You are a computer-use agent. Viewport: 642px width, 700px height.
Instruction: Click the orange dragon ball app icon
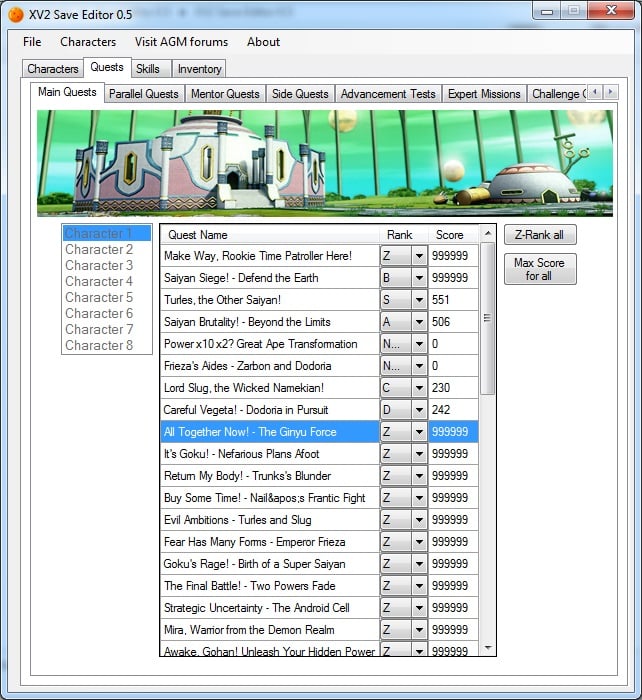tap(16, 15)
